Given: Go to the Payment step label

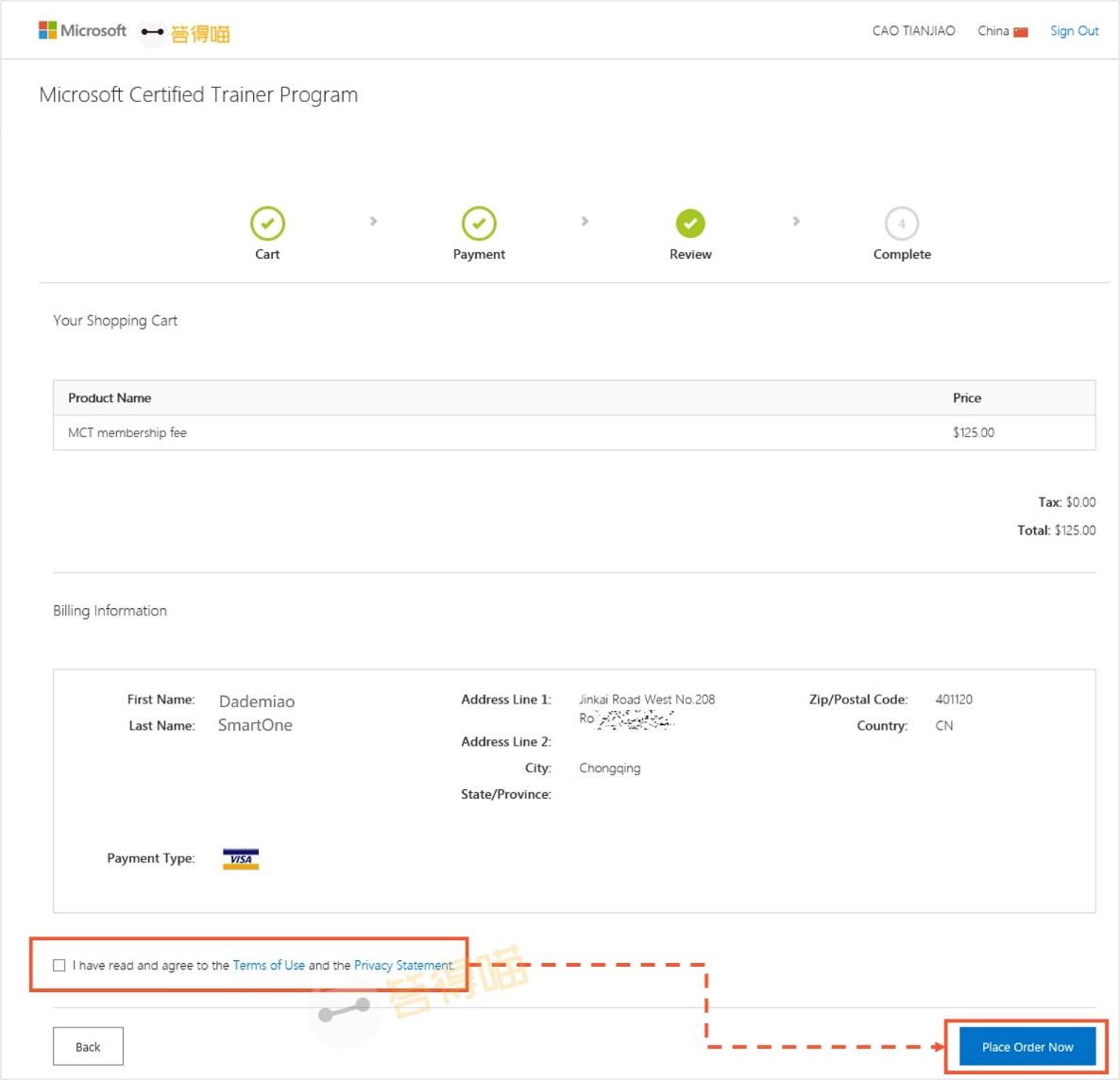Looking at the screenshot, I should [x=479, y=254].
